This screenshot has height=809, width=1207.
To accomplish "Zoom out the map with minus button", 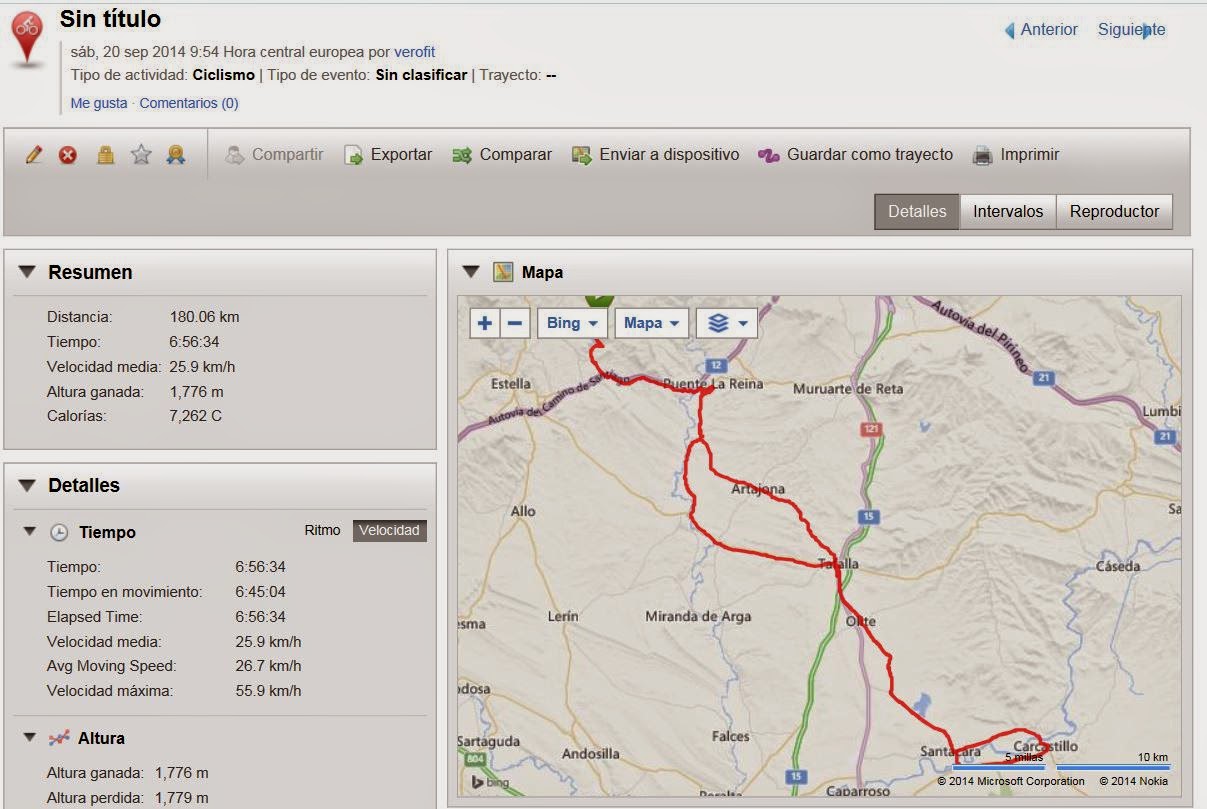I will (514, 323).
